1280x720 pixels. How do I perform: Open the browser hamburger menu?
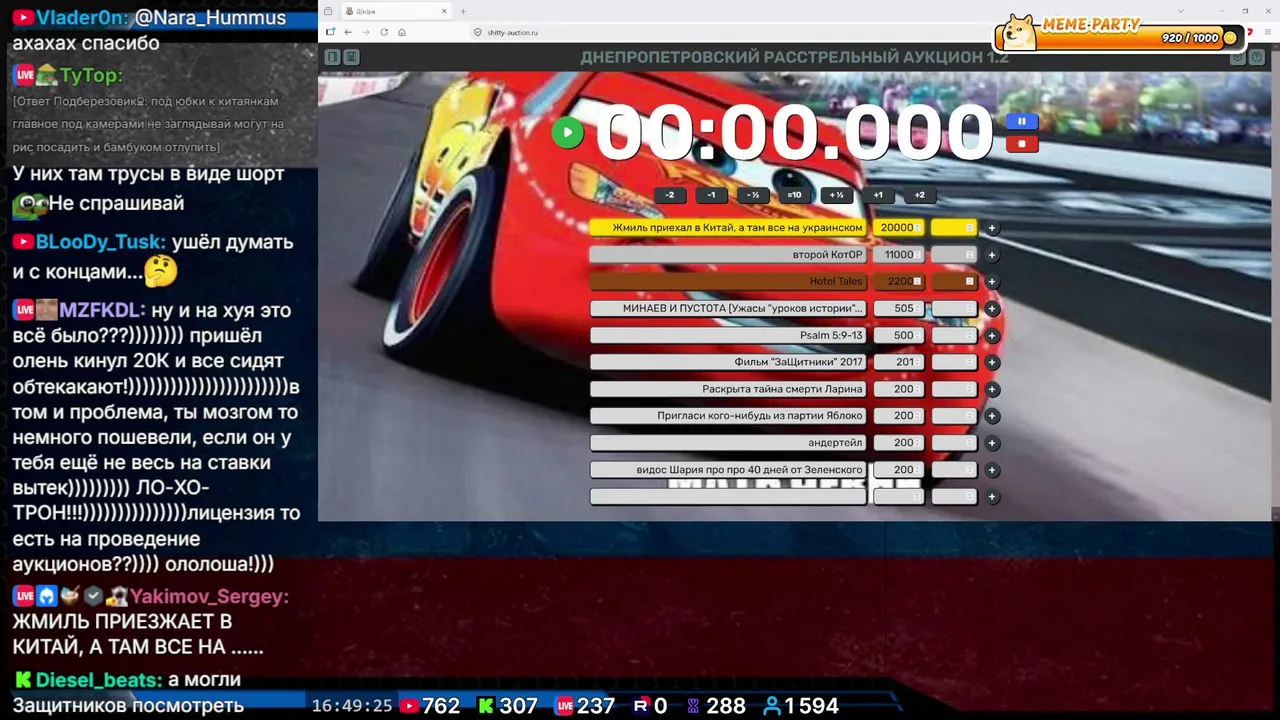pos(1267,32)
